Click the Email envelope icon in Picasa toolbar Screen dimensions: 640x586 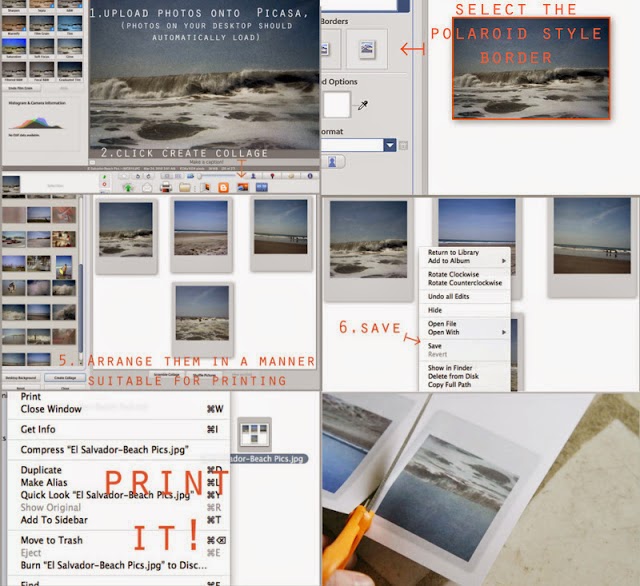pos(147,188)
